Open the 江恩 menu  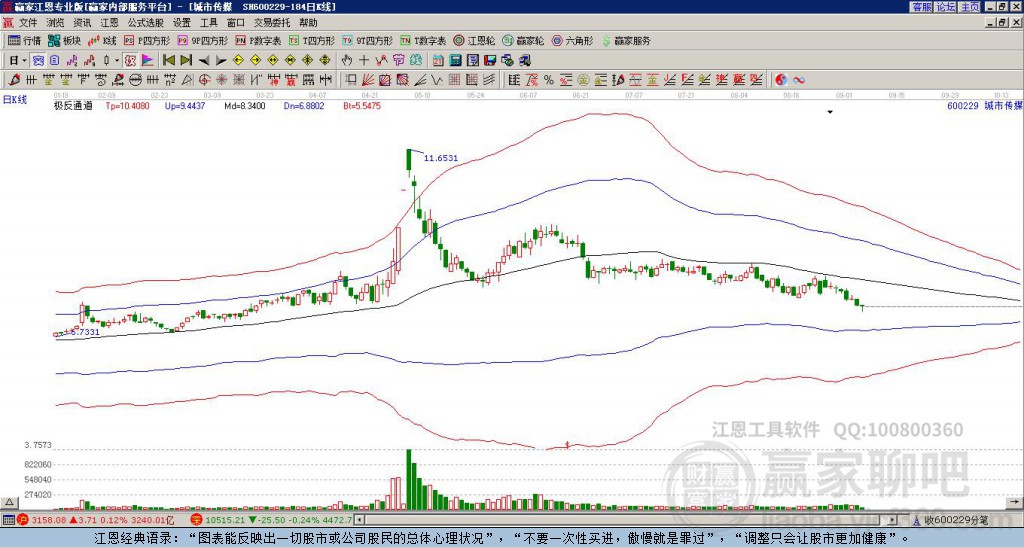[109, 23]
